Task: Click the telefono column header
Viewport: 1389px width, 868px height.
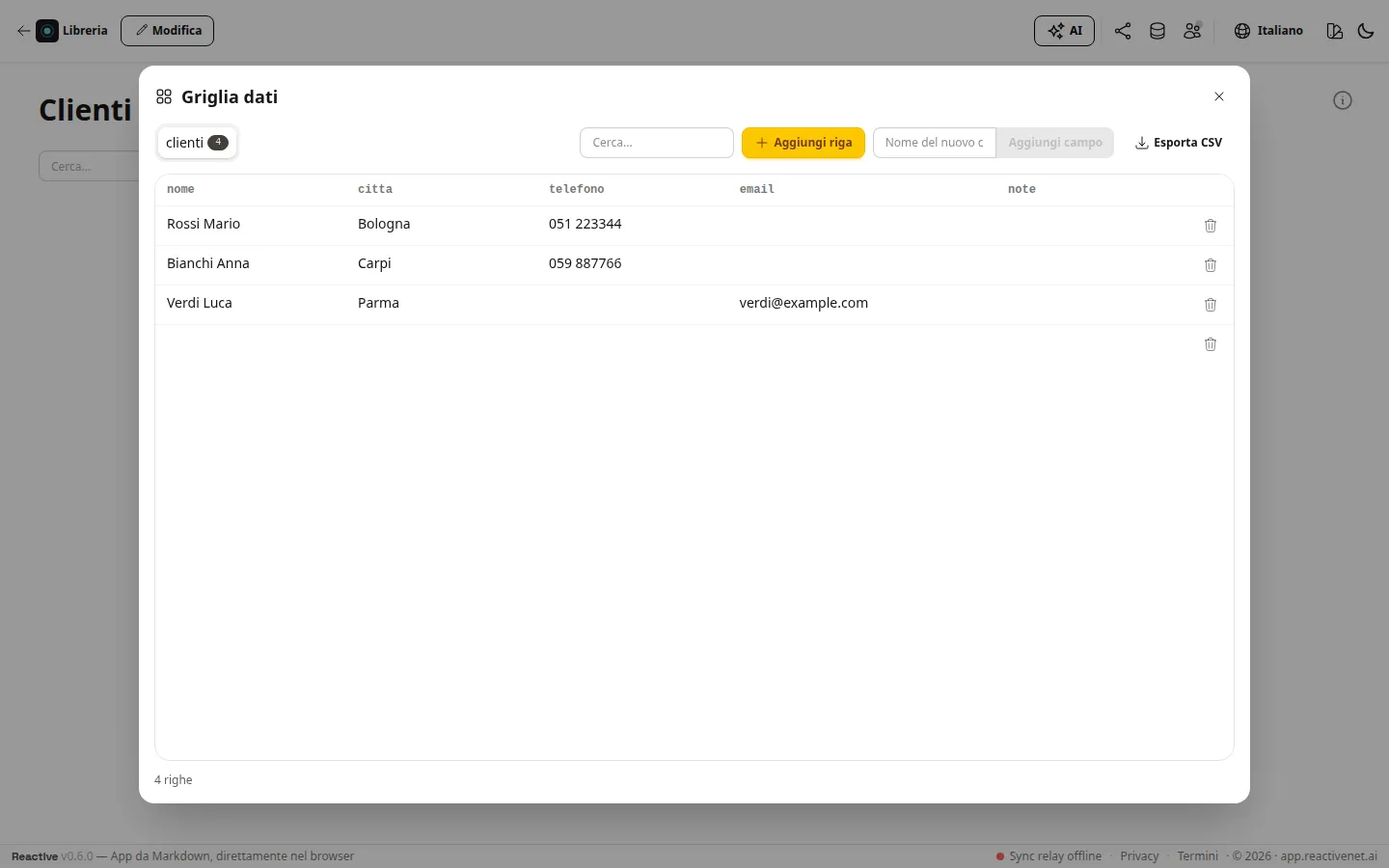Action: point(577,189)
